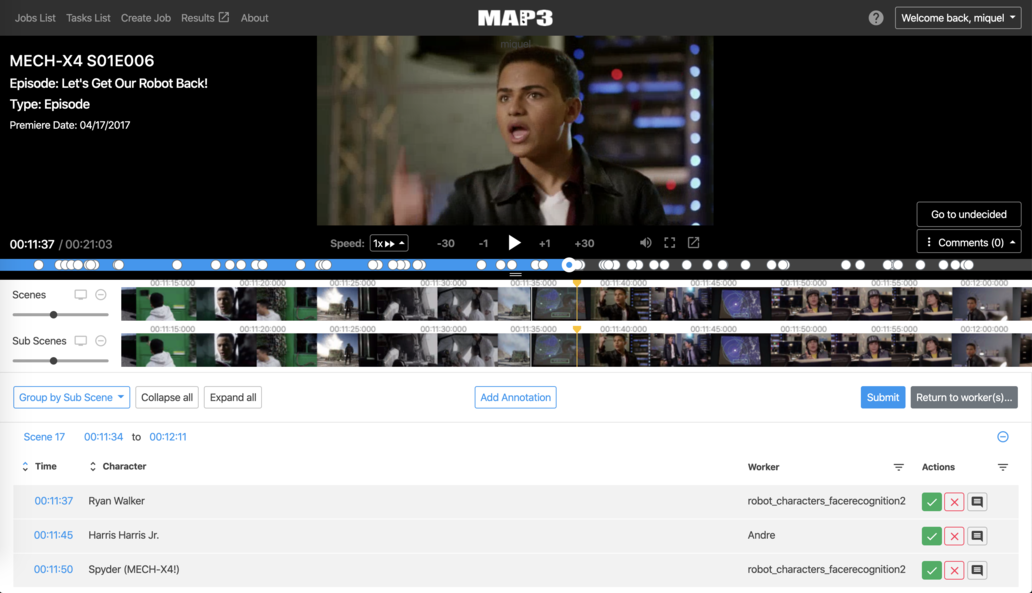This screenshot has width=1032, height=593.
Task: Click the Play video button
Action: point(514,243)
